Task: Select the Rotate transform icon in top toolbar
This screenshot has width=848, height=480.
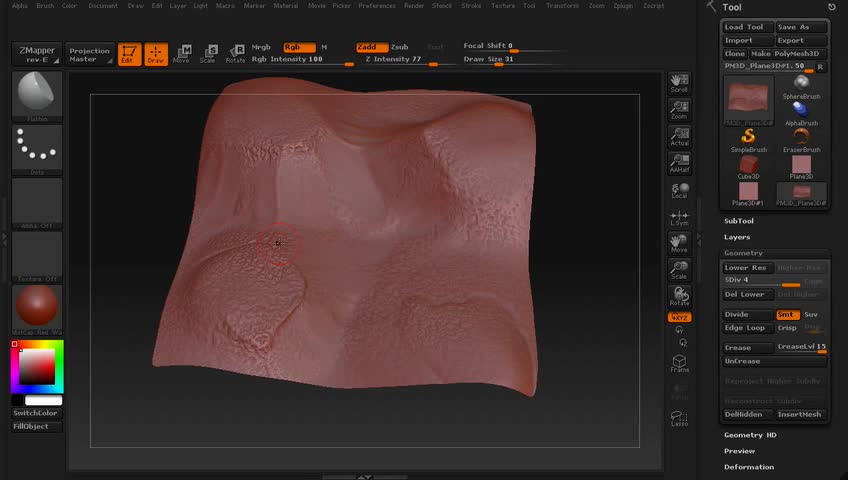Action: tap(235, 54)
